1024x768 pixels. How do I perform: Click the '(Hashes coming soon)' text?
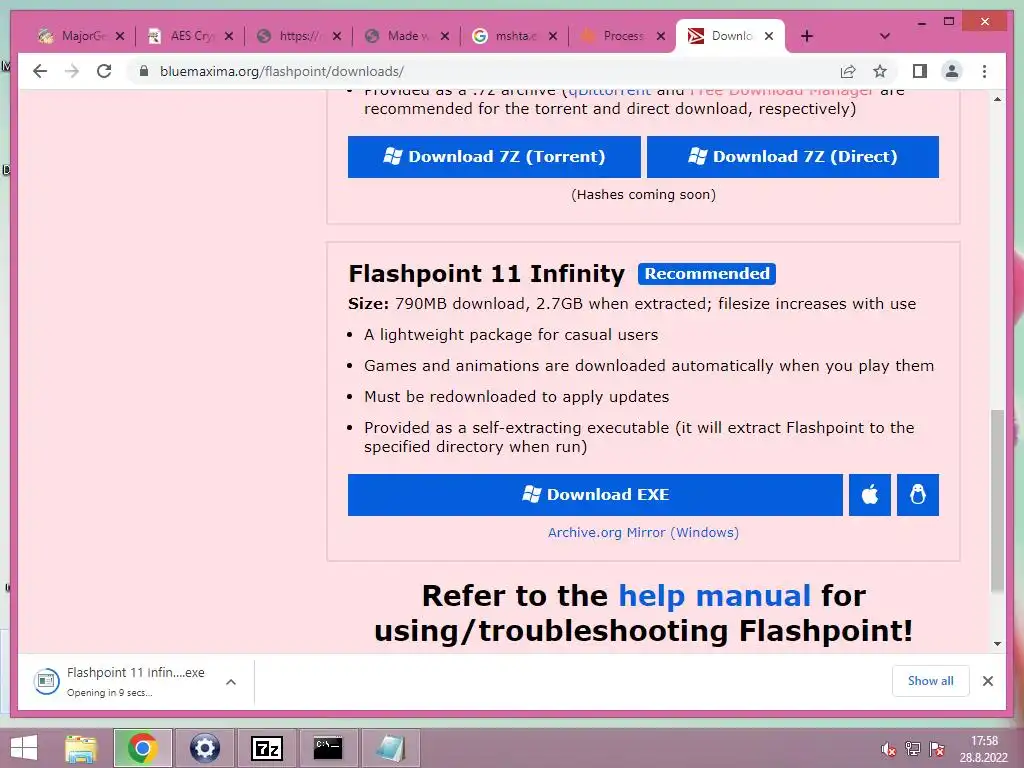(x=643, y=195)
